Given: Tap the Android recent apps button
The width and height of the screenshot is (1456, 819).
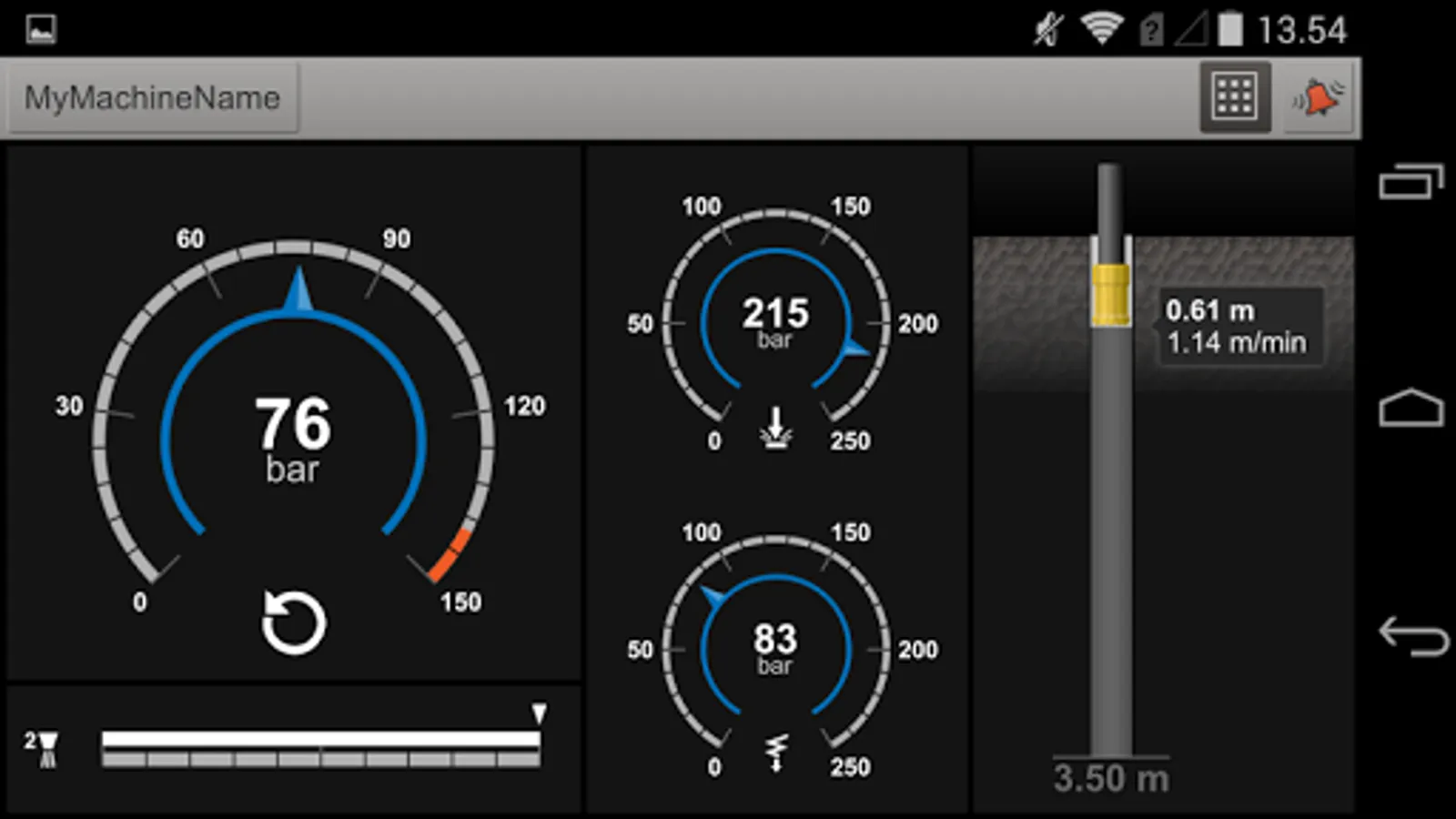Looking at the screenshot, I should [1411, 181].
